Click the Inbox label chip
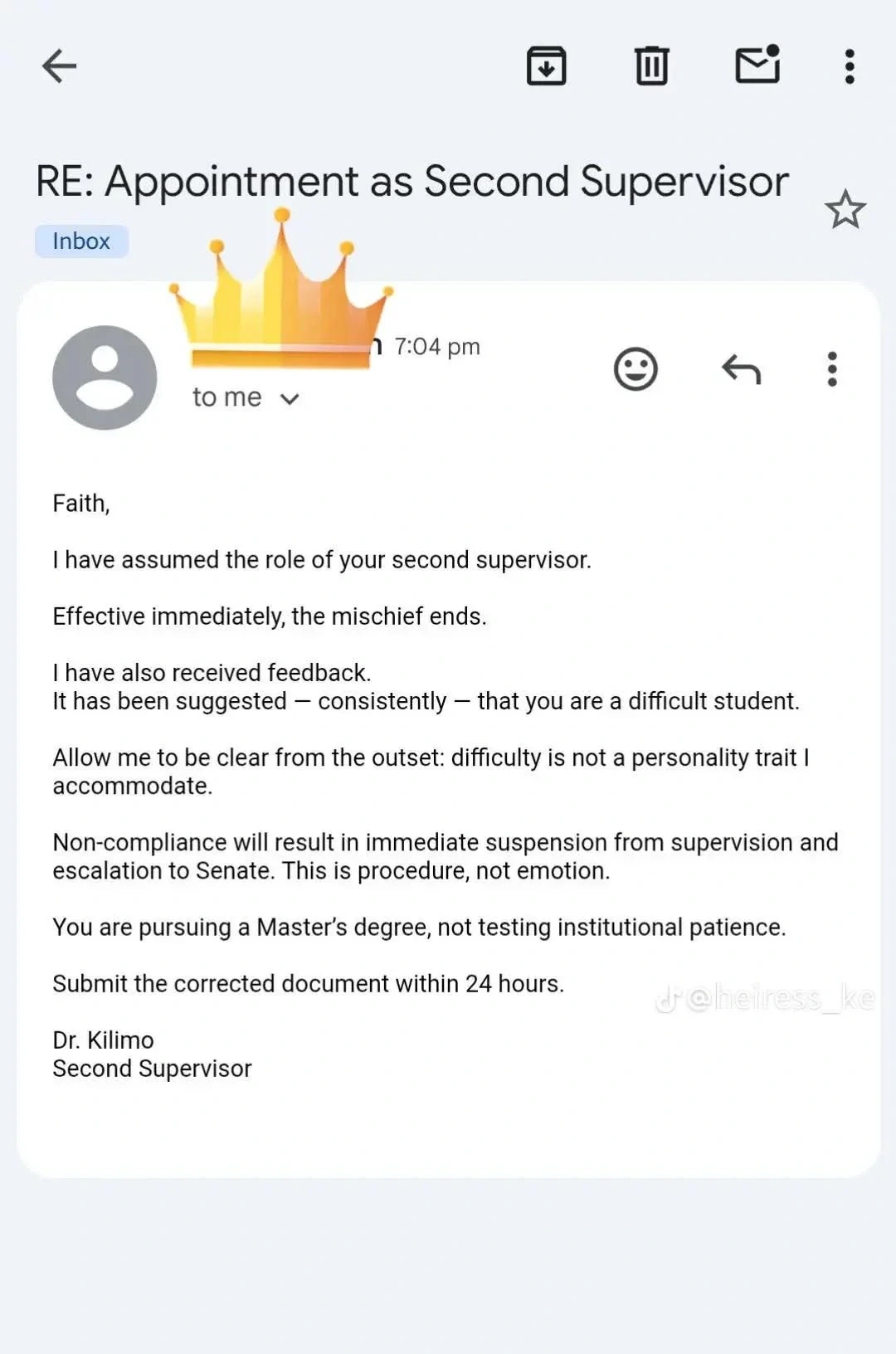 pyautogui.click(x=81, y=241)
